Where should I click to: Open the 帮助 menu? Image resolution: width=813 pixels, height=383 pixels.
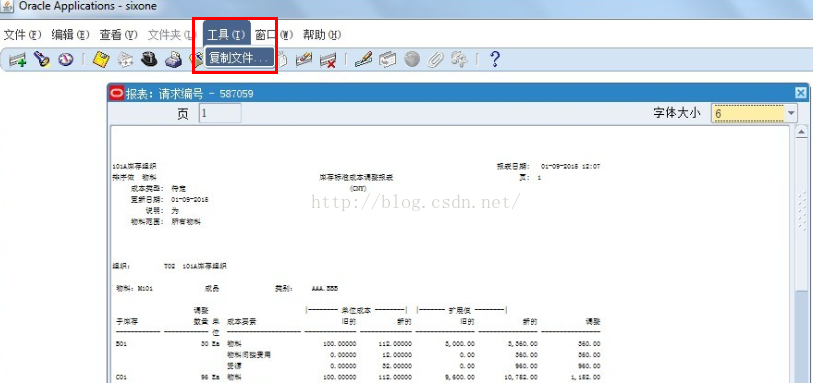[322, 35]
